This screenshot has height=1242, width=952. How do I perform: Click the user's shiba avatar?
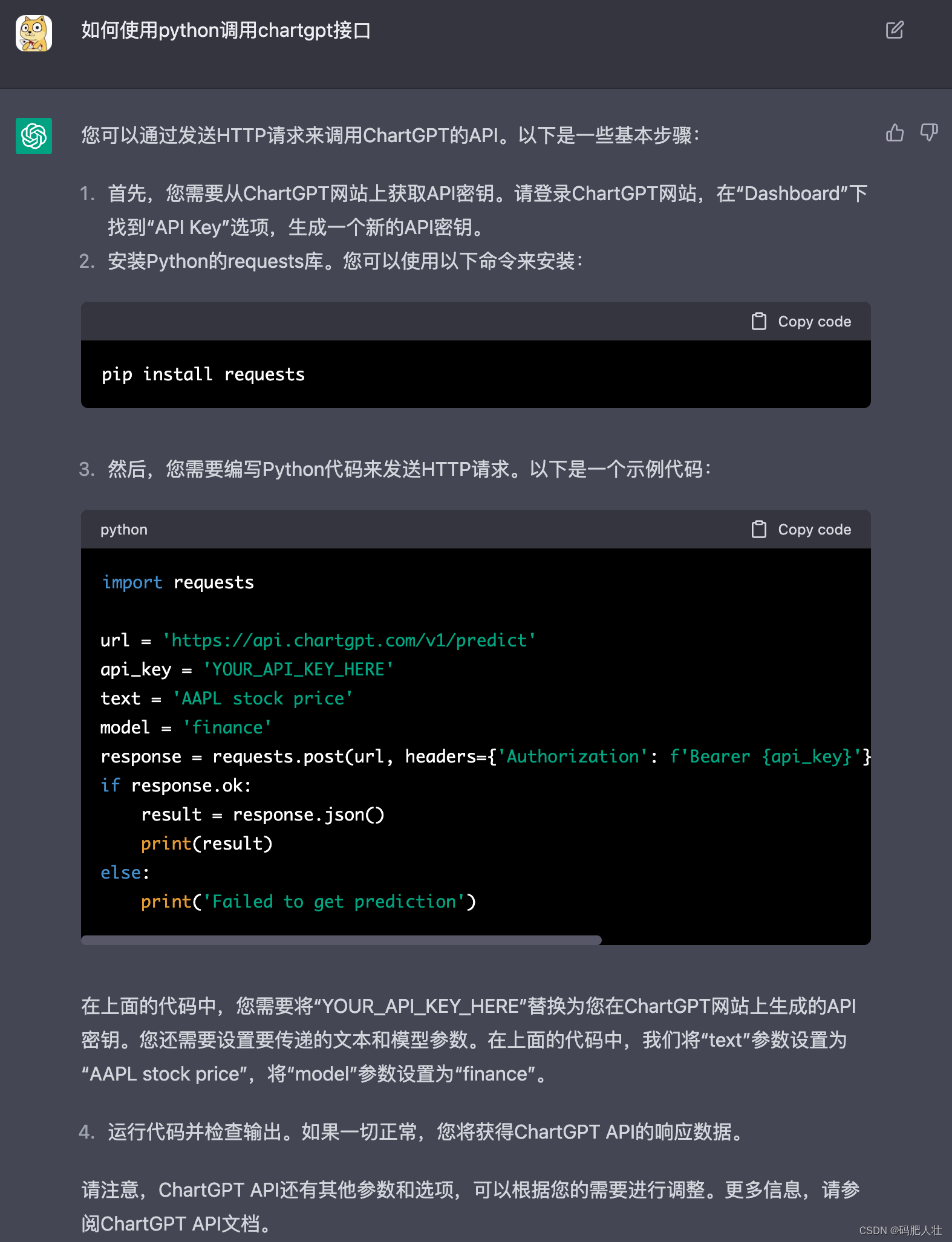coord(34,33)
